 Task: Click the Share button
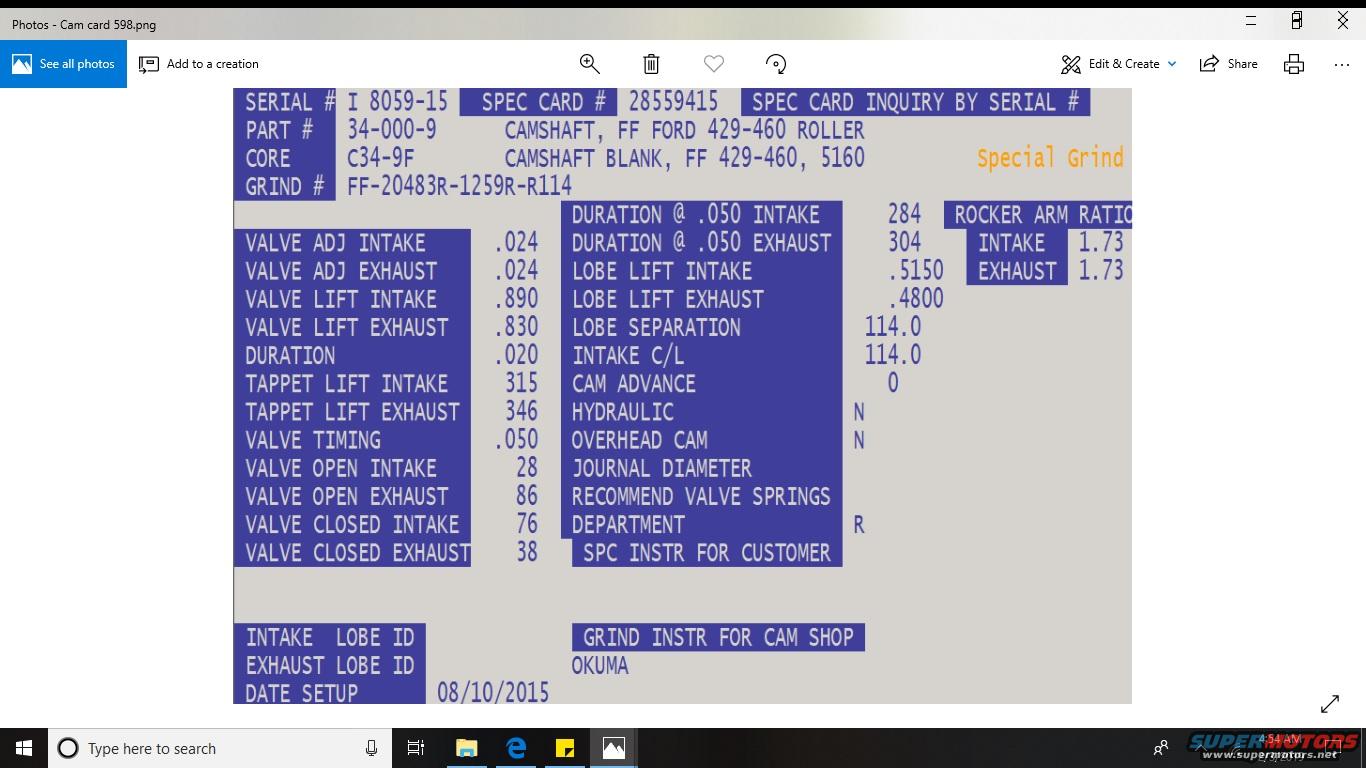(1229, 64)
